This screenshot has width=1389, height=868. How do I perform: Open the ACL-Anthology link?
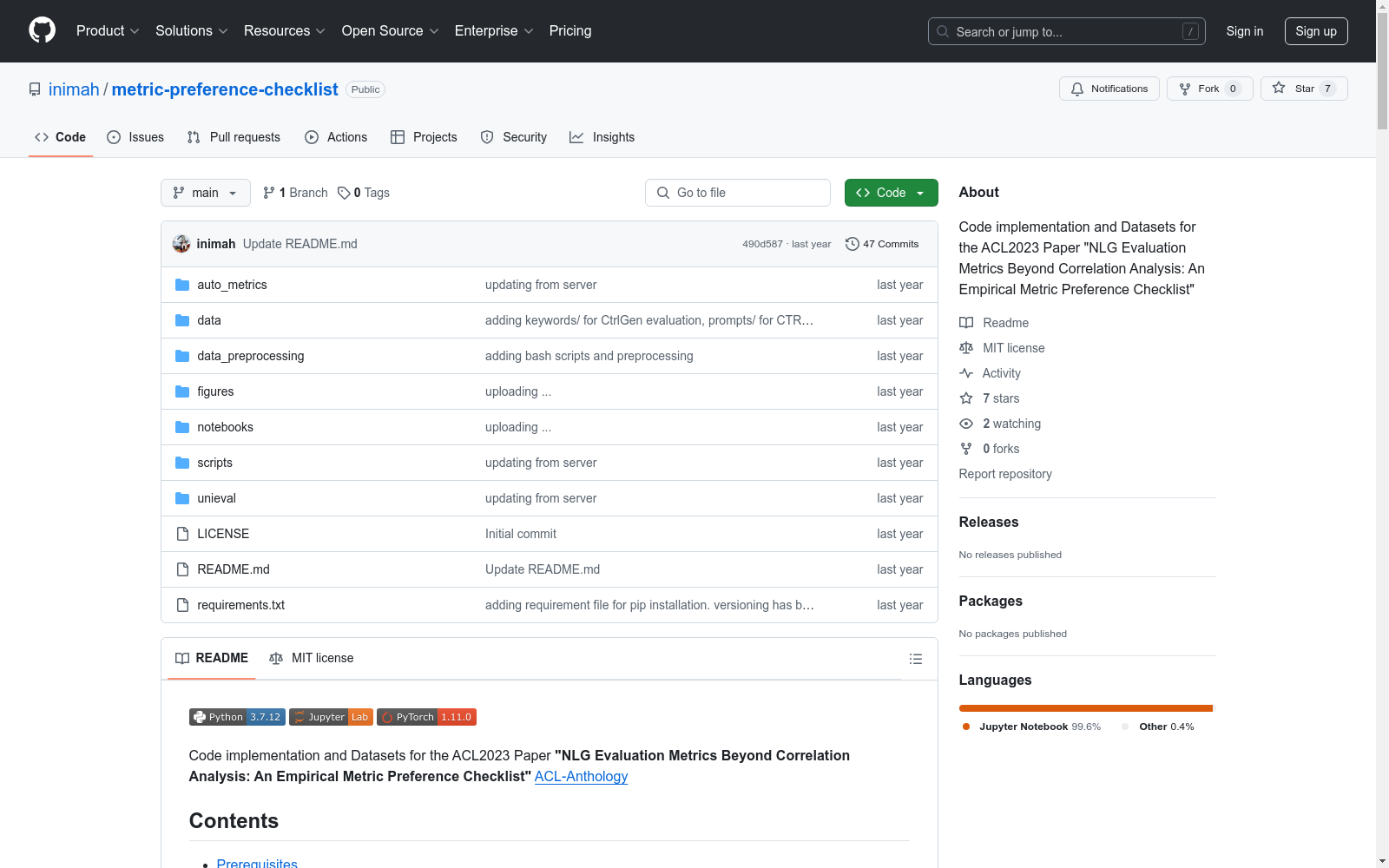[x=581, y=776]
